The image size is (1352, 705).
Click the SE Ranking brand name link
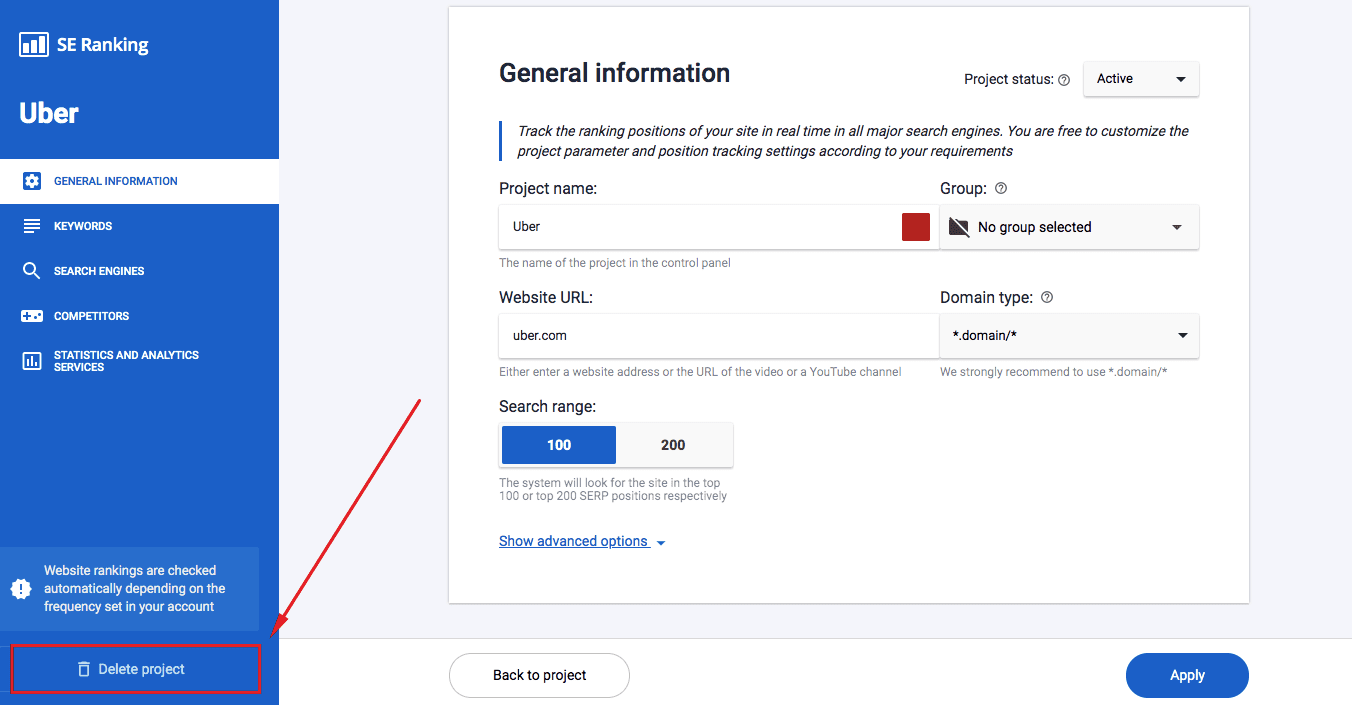[103, 44]
